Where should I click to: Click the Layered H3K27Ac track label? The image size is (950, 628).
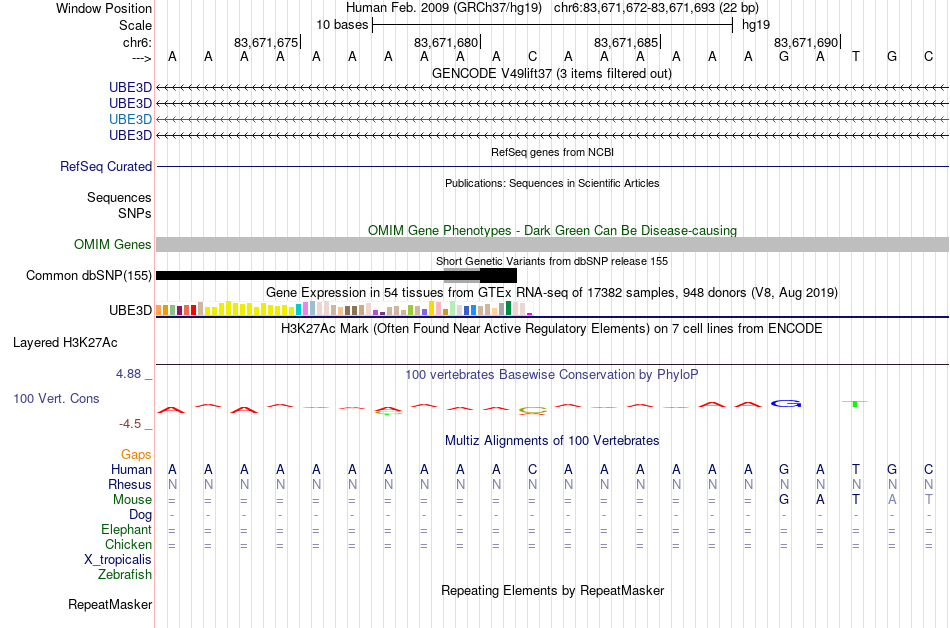(65, 343)
